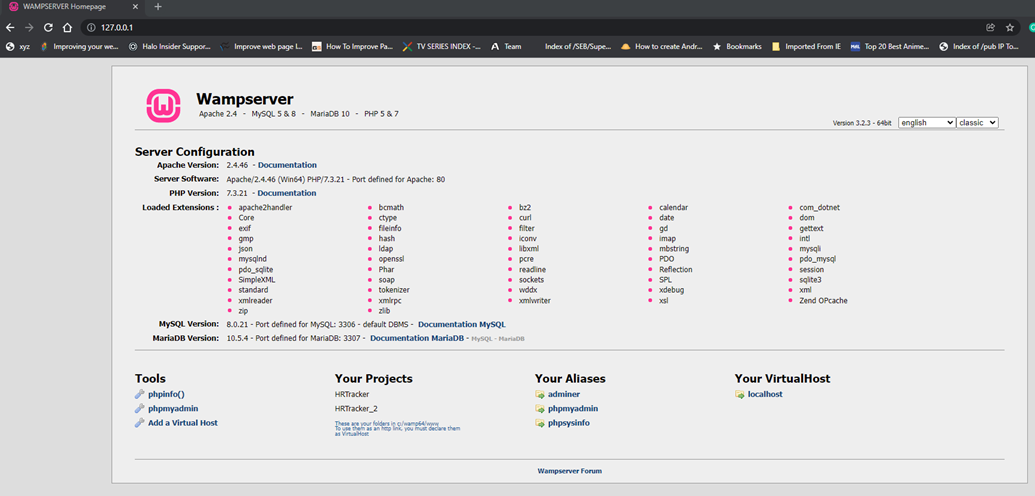The image size is (1035, 496).
Task: Click the mbstring extension entry
Action: click(x=675, y=249)
